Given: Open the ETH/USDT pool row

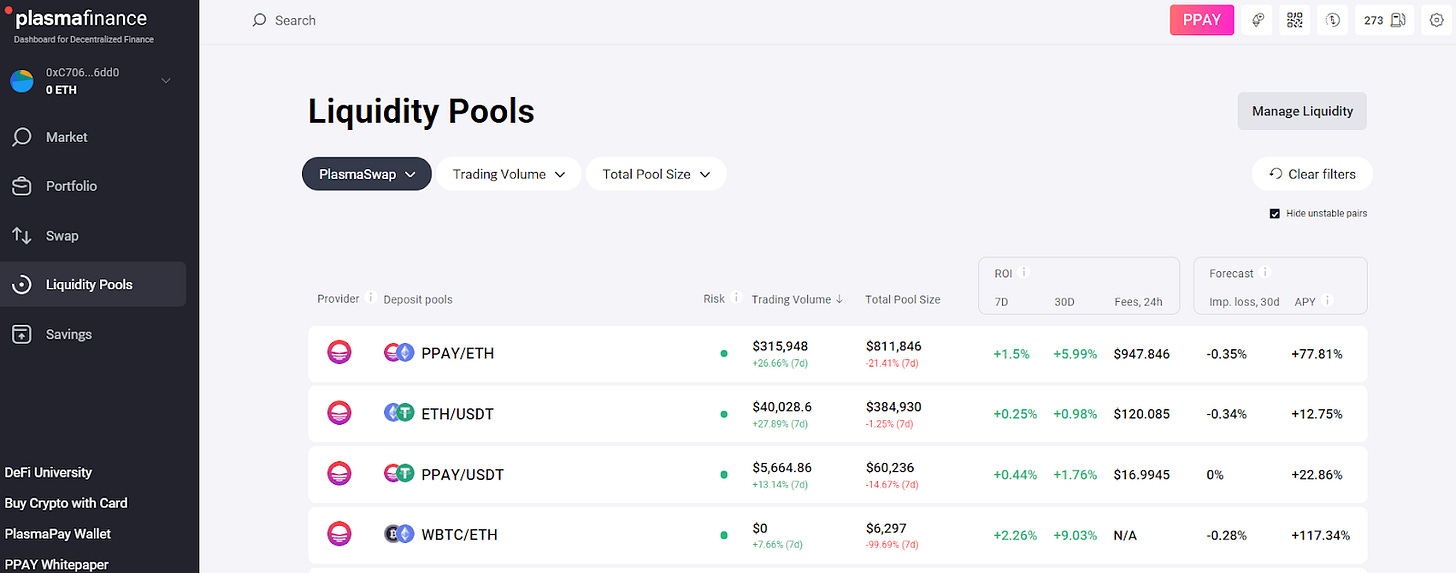Looking at the screenshot, I should coord(838,414).
